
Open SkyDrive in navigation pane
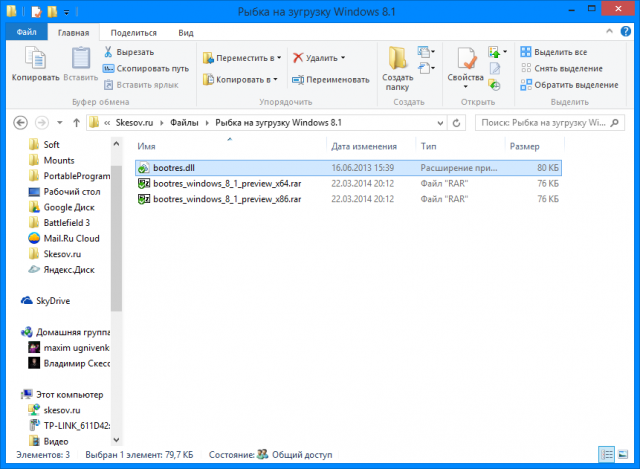46,301
